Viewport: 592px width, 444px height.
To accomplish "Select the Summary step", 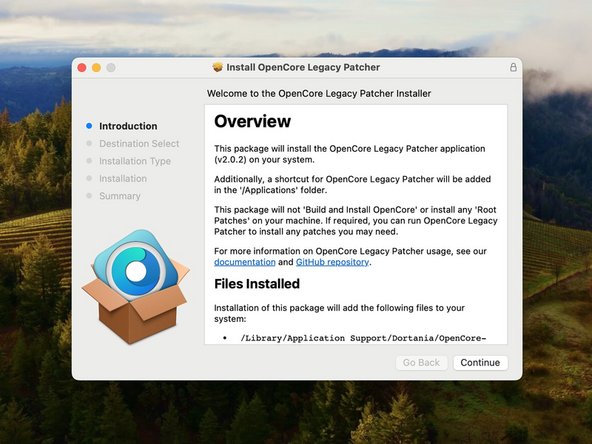I will 120,196.
